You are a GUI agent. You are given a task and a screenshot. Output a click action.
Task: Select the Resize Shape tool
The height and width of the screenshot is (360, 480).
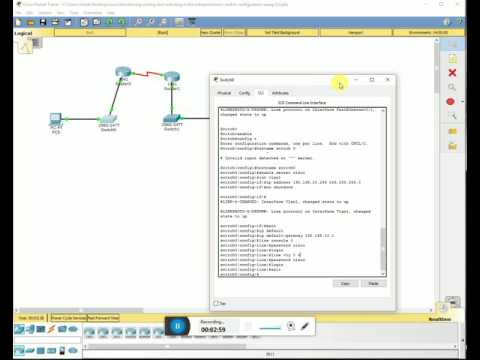click(x=453, y=116)
